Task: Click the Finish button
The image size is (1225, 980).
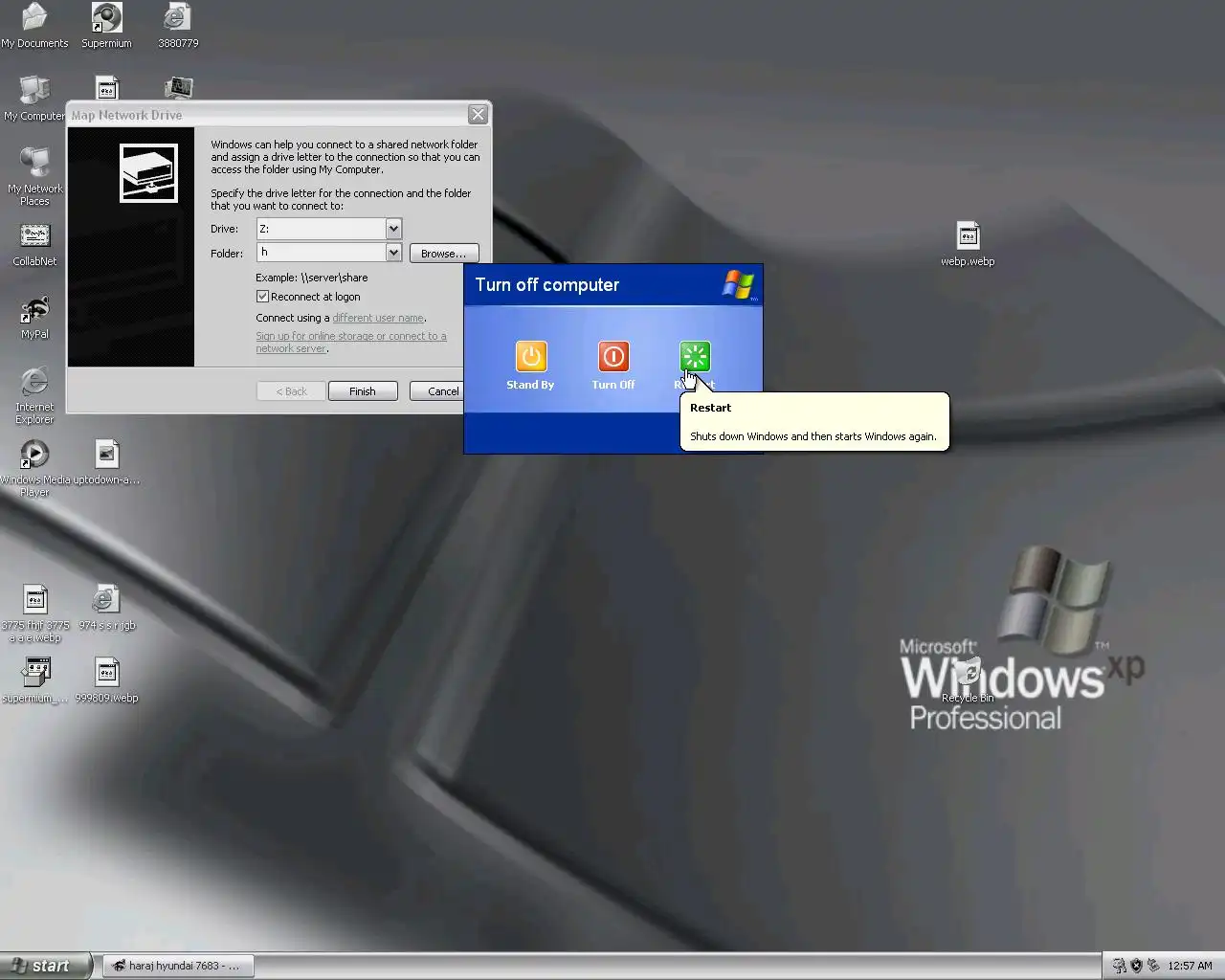Action: 363,391
